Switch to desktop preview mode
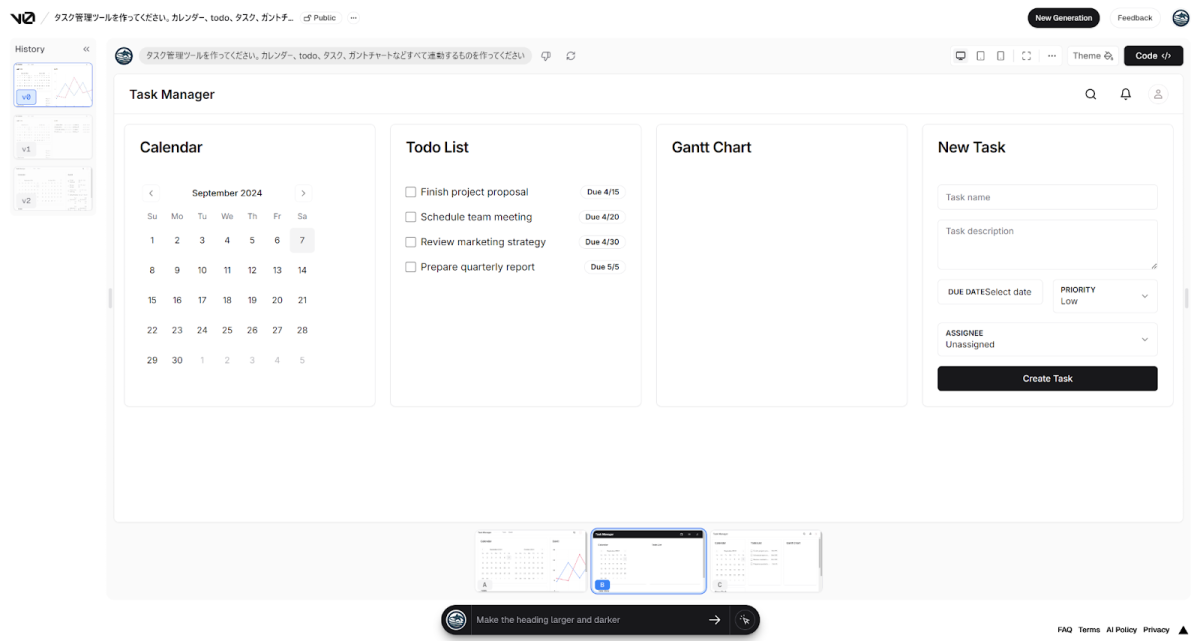Image resolution: width=1200 pixels, height=641 pixels. coord(960,56)
